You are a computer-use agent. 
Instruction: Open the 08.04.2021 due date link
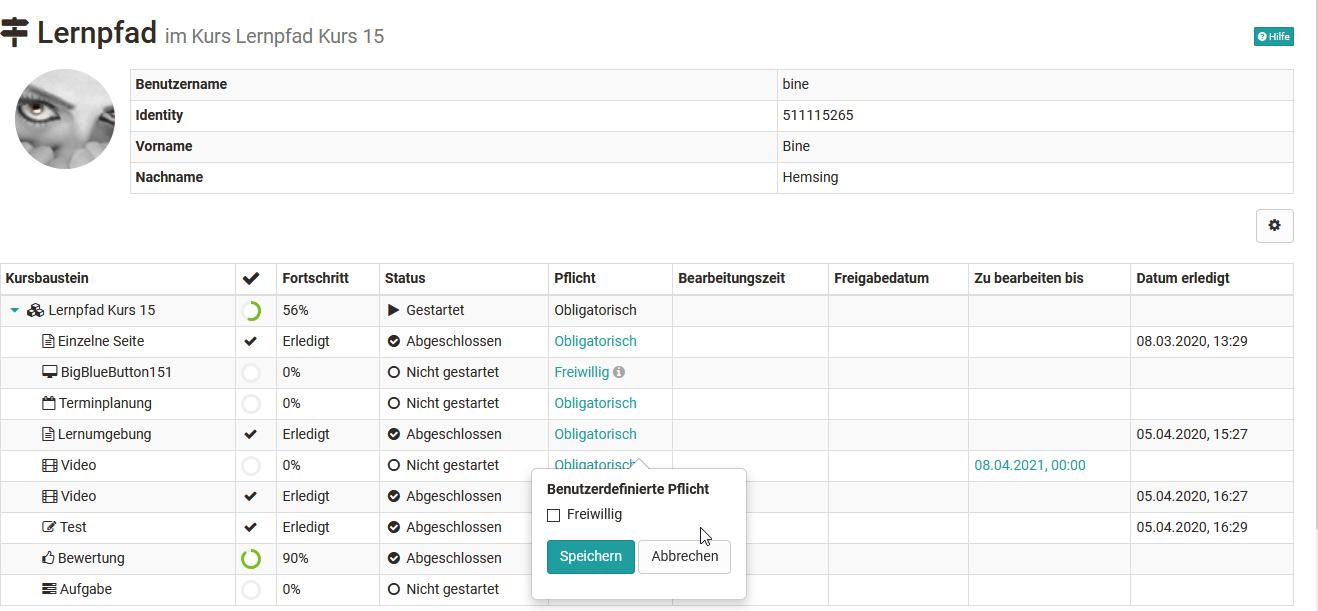tap(1029, 465)
